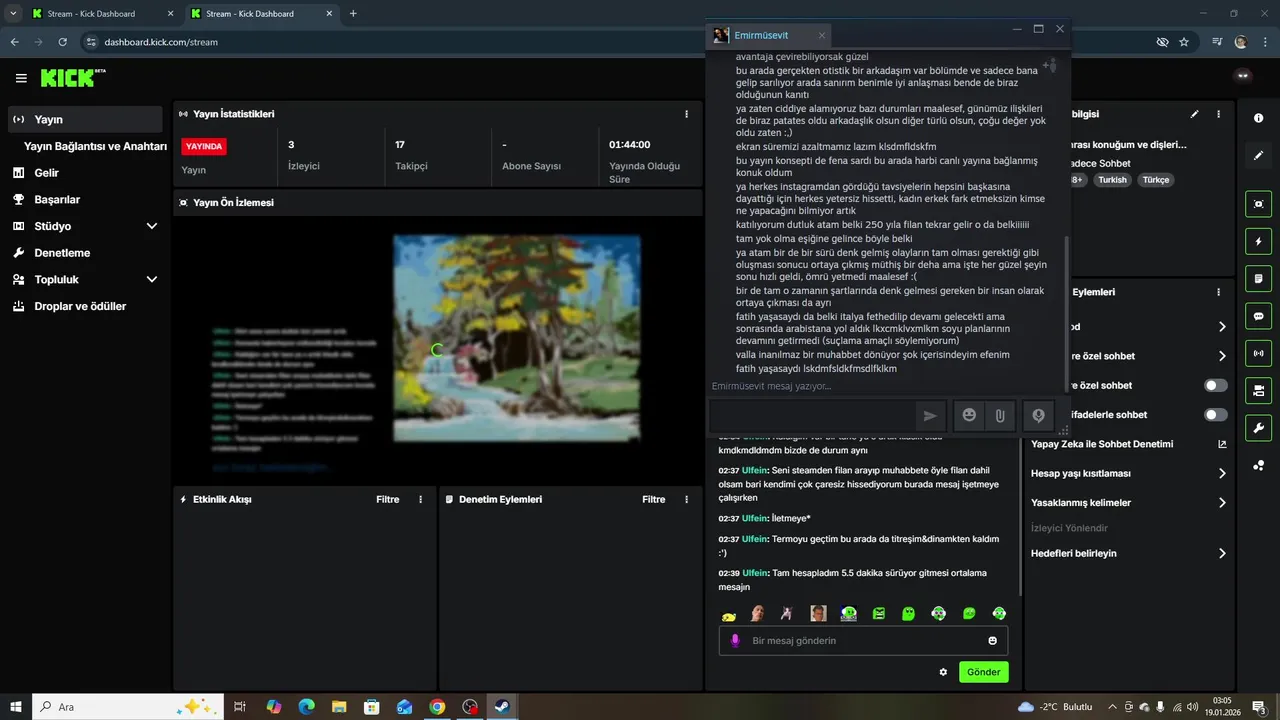Go to the Denetleme section

[85, 253]
